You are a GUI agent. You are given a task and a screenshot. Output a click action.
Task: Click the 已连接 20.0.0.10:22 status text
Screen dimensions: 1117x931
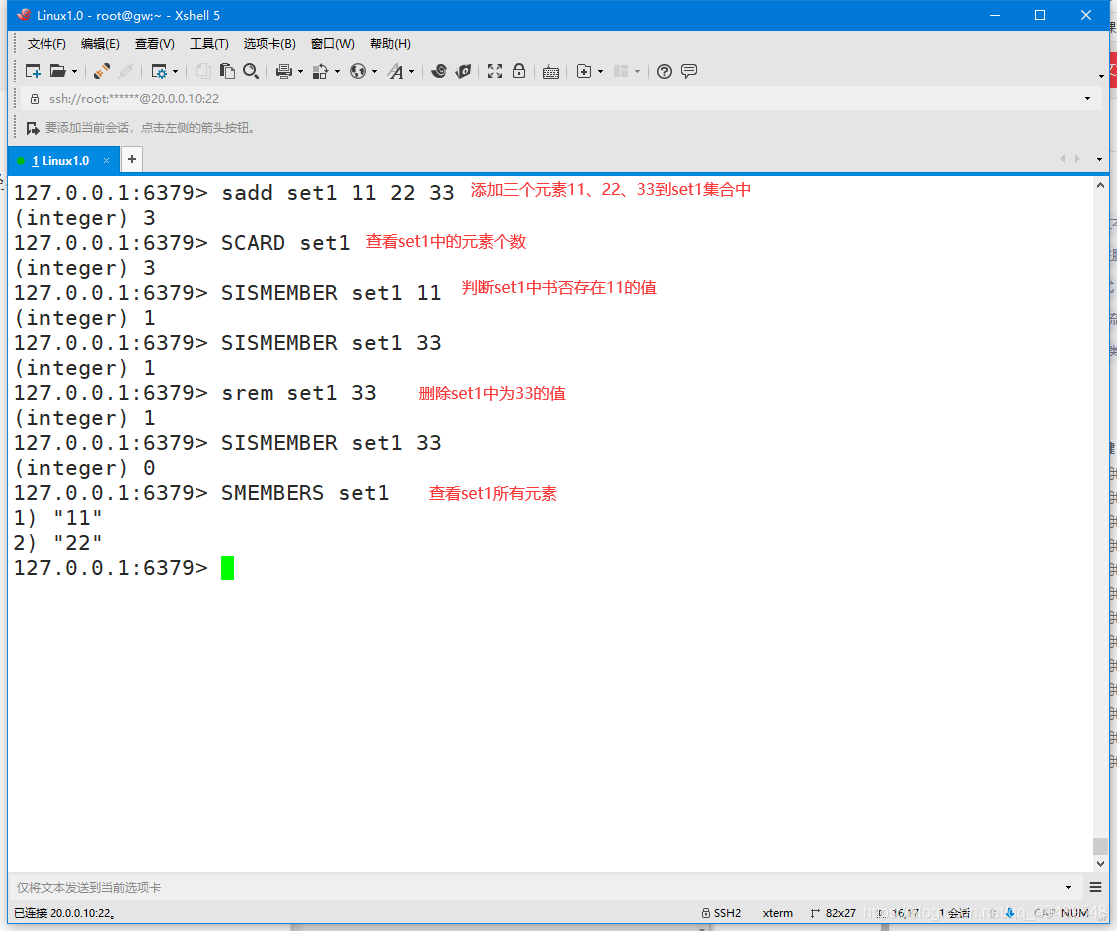point(65,913)
